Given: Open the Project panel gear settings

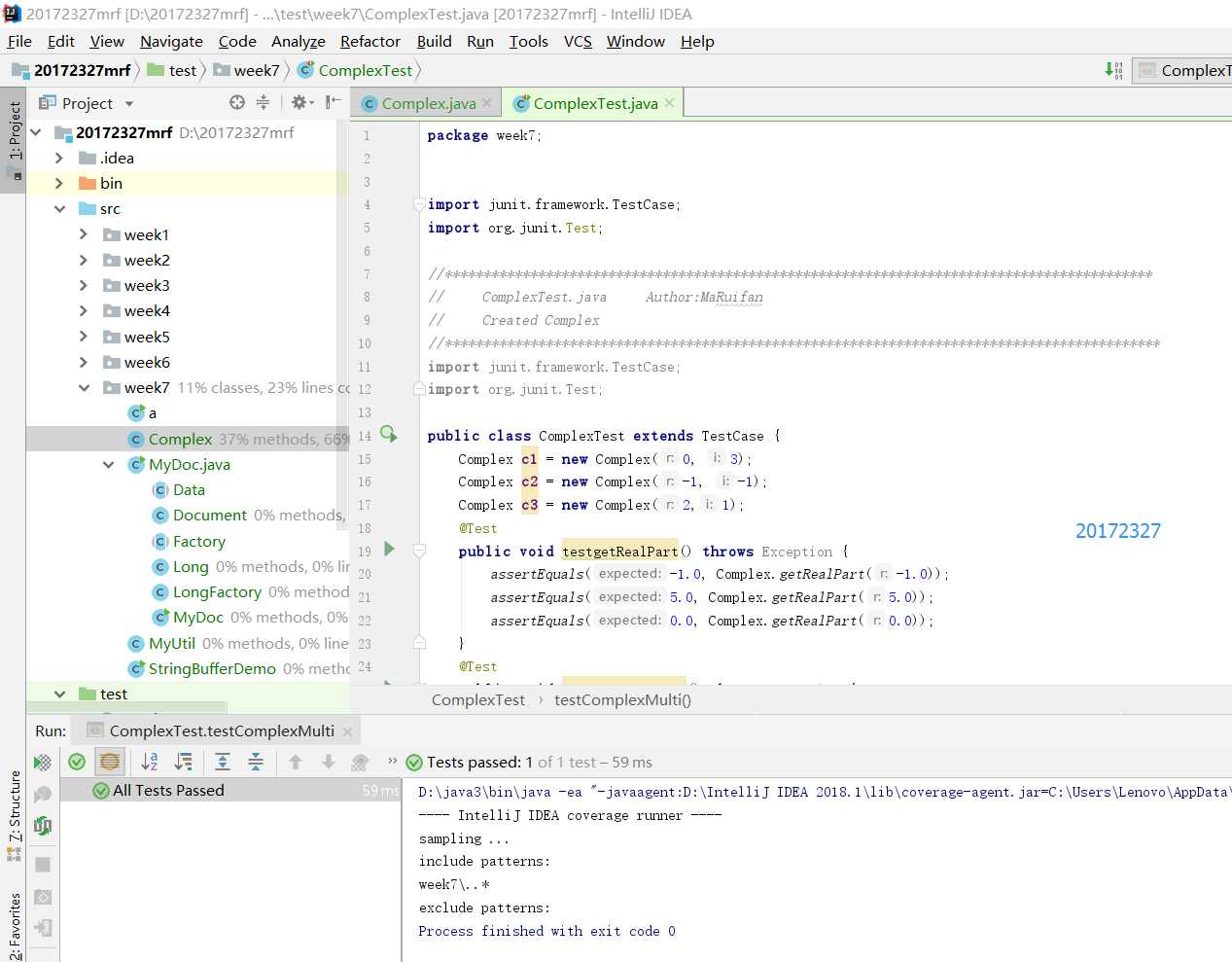Looking at the screenshot, I should (299, 102).
